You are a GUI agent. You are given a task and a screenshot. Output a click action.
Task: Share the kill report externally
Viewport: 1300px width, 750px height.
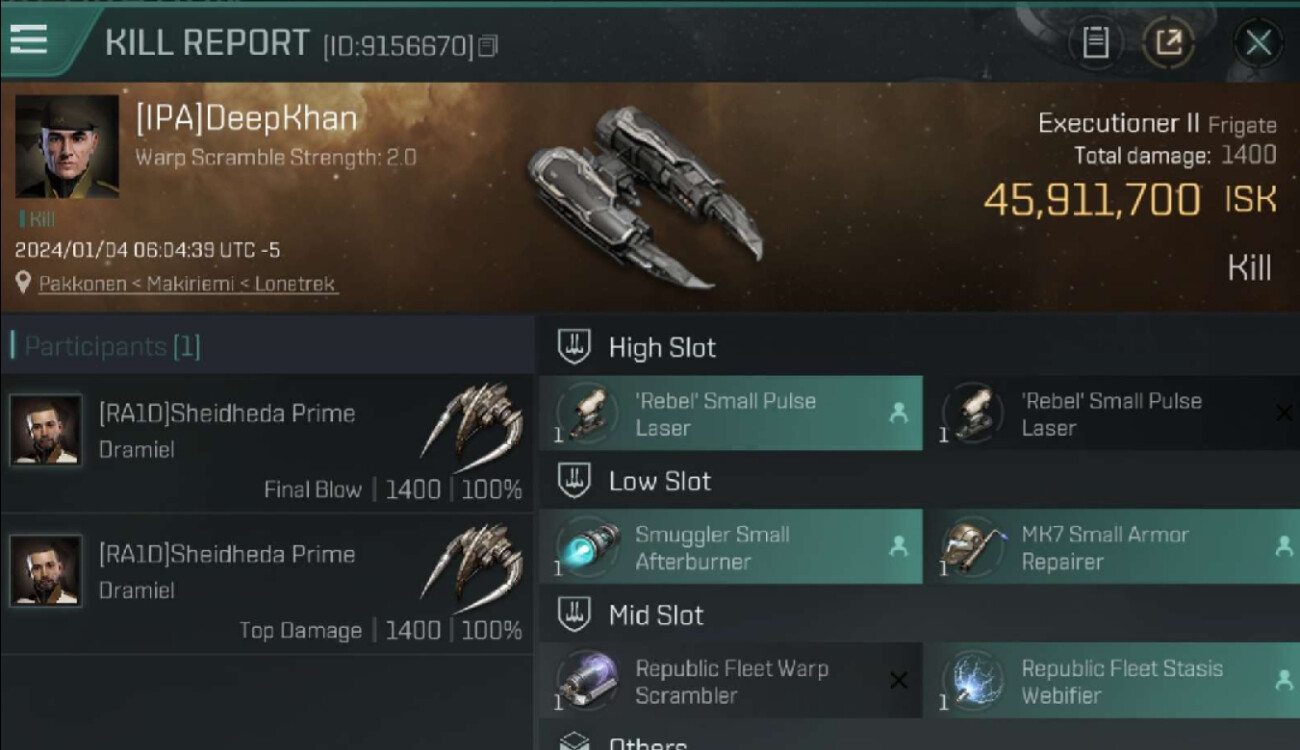click(1168, 43)
